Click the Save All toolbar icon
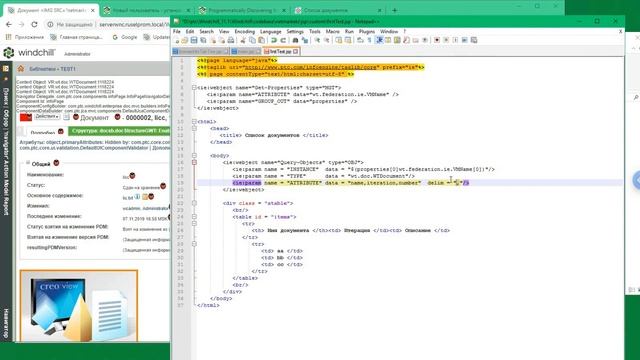The width and height of the screenshot is (640, 360). [x=203, y=40]
